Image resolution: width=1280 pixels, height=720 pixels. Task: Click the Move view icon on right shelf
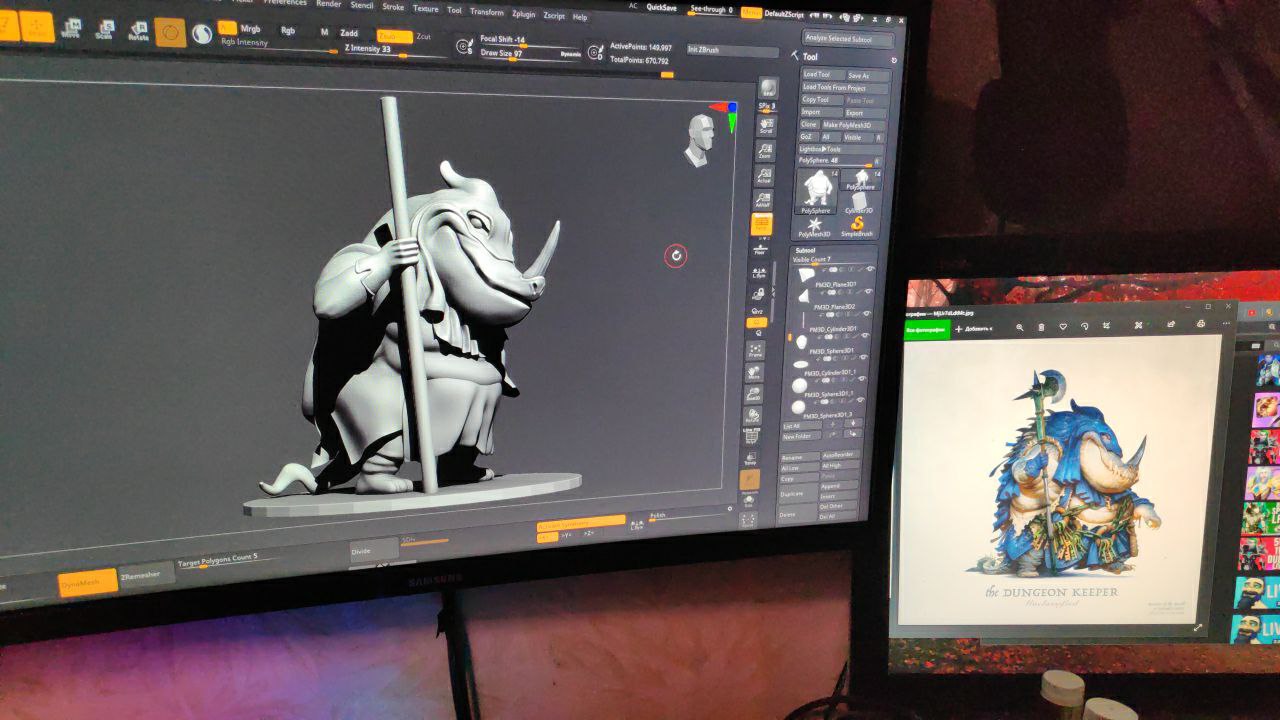click(x=754, y=372)
